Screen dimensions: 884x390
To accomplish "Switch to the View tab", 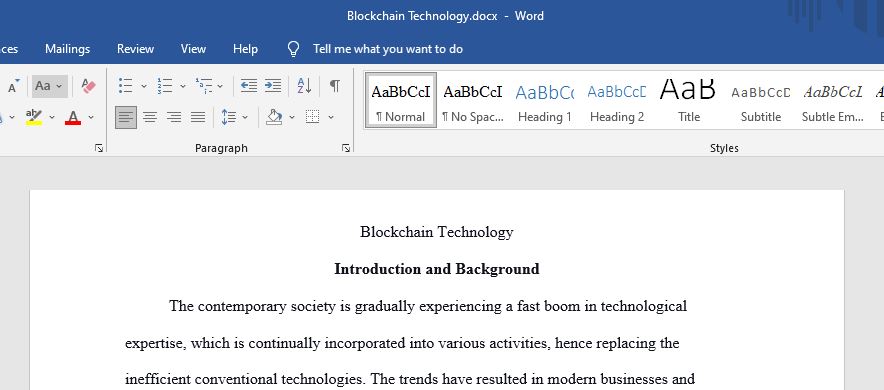I will point(193,49).
